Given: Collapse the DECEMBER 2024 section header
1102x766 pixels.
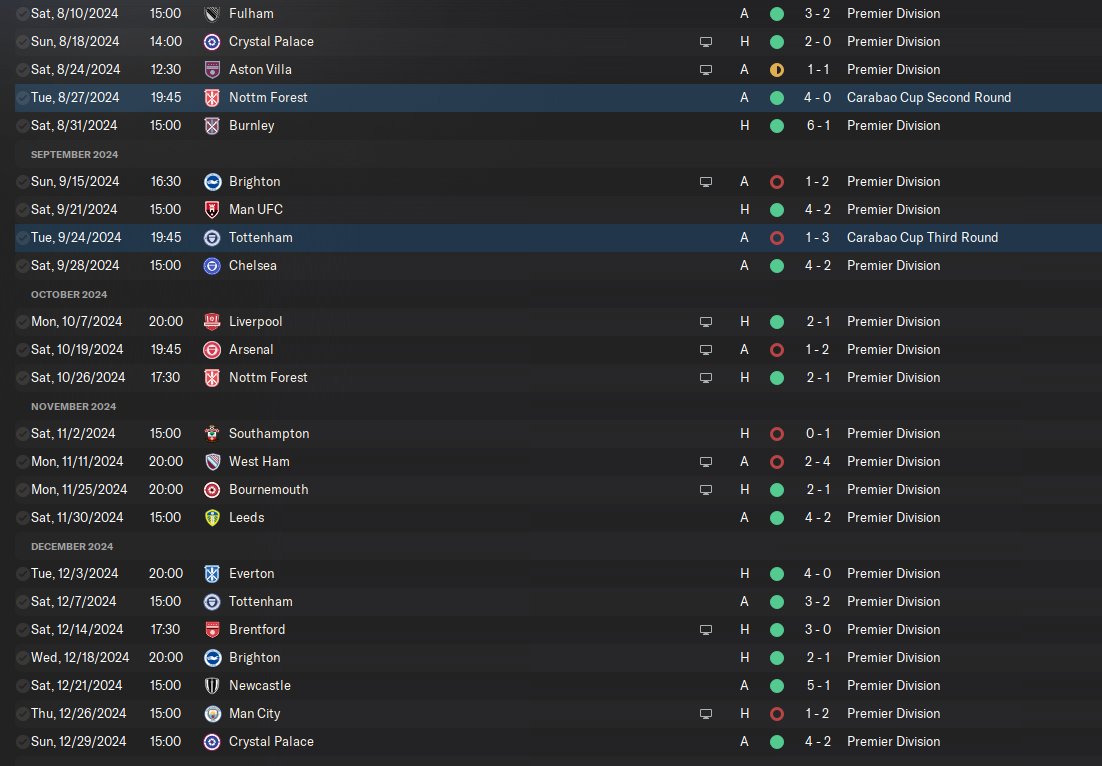Looking at the screenshot, I should pyautogui.click(x=72, y=546).
